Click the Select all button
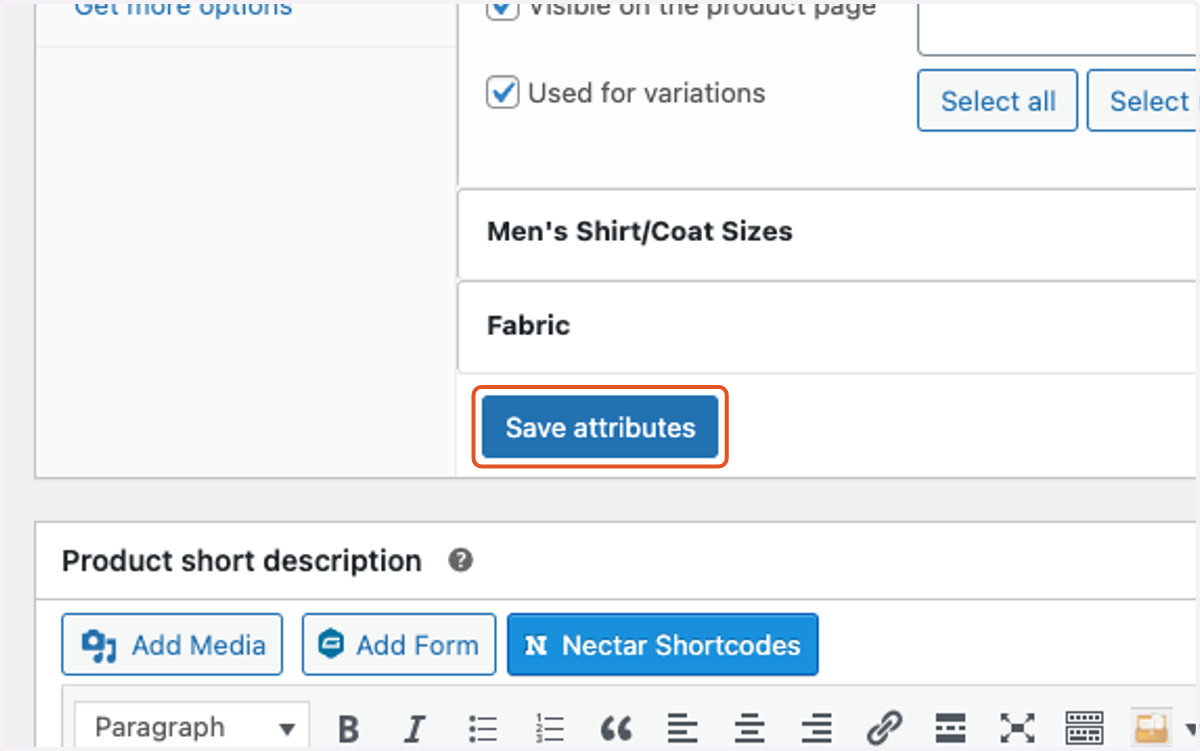Image resolution: width=1200 pixels, height=751 pixels. (x=997, y=100)
